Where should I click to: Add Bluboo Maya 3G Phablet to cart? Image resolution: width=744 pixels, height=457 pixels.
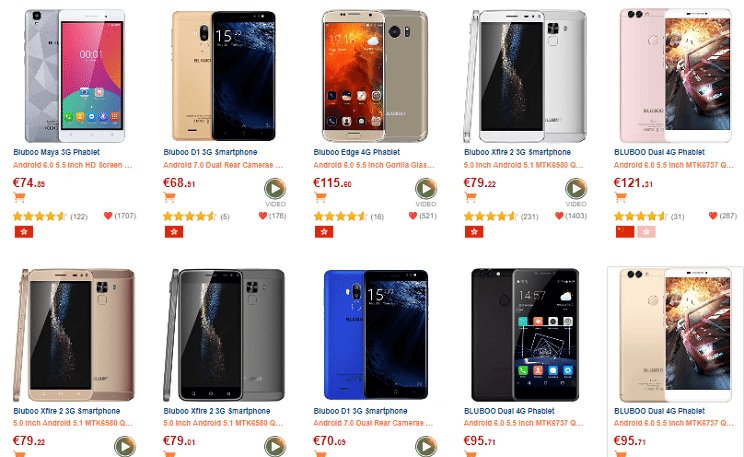click(19, 197)
